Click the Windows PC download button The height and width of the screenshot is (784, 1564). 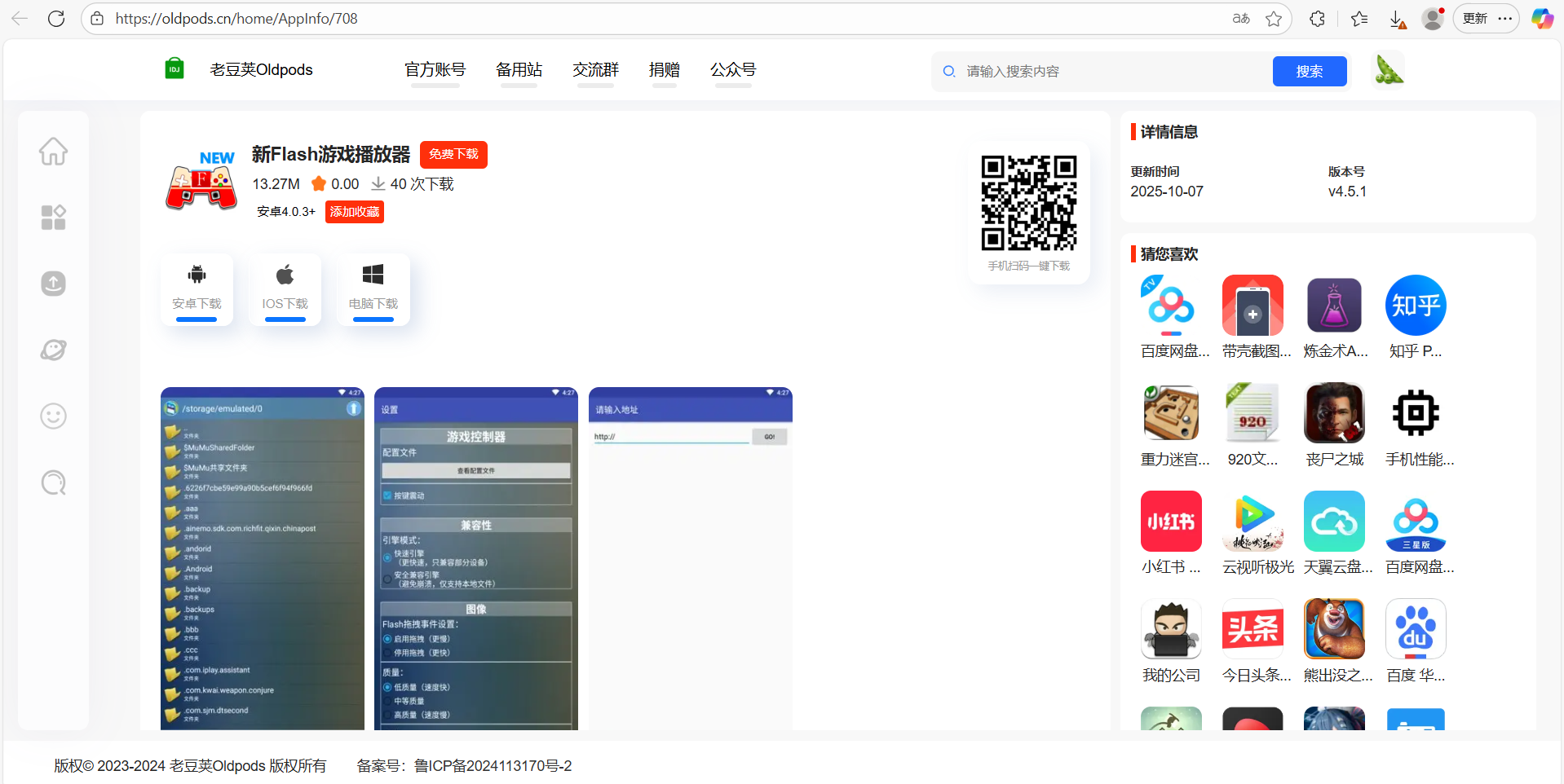373,288
